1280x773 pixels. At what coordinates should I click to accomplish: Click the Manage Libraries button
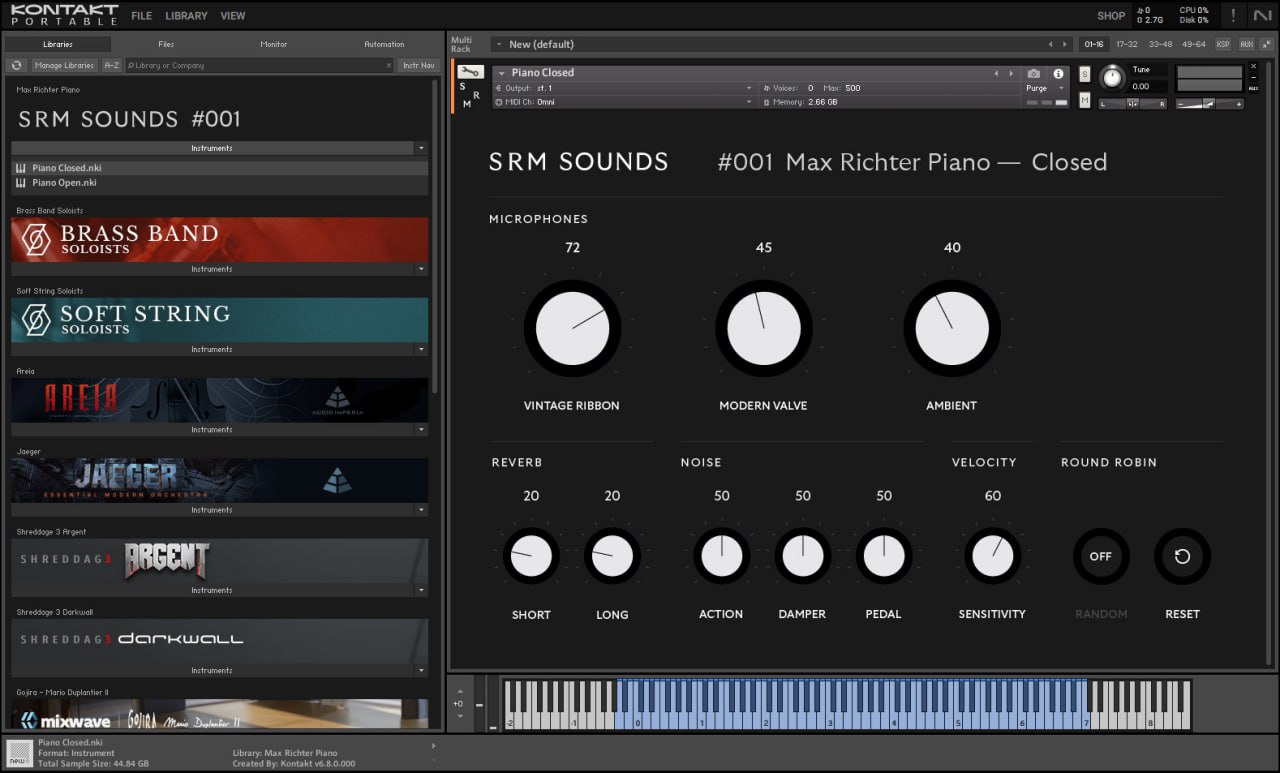64,65
